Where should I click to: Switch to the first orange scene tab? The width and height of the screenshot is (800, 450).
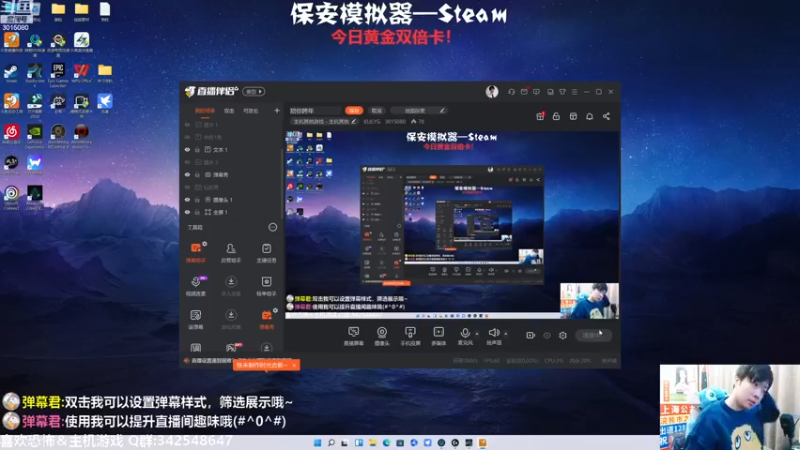pyautogui.click(x=205, y=111)
